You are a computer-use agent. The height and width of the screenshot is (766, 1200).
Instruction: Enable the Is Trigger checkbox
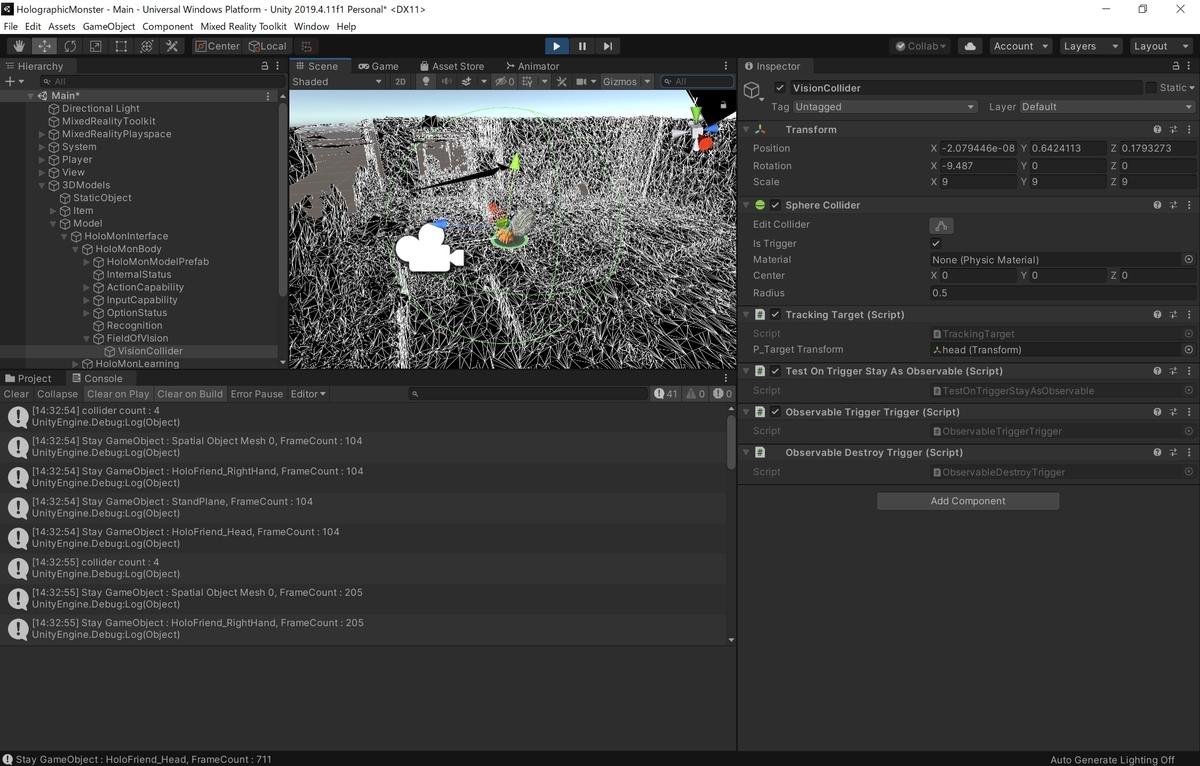point(936,242)
